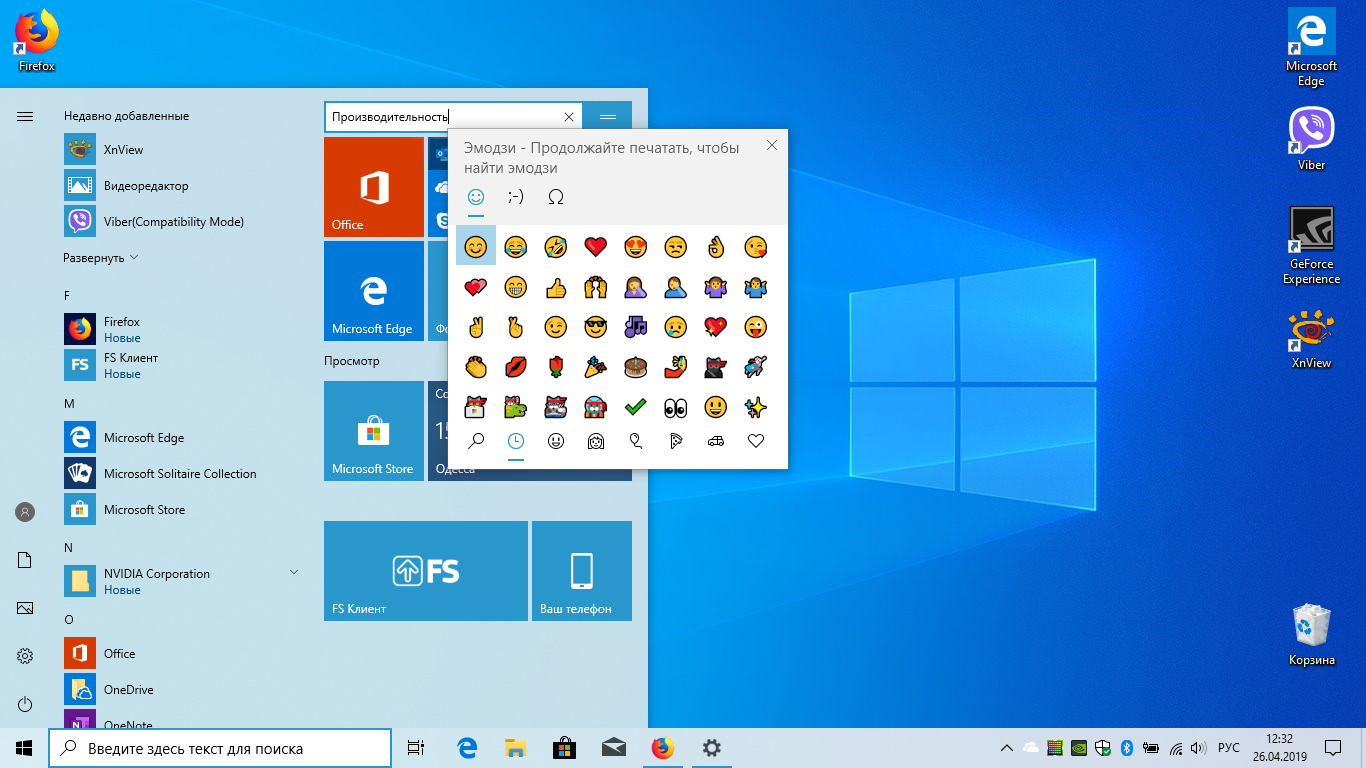This screenshot has height=768, width=1366.
Task: Open OneDrive in the app list
Action: [x=182, y=690]
